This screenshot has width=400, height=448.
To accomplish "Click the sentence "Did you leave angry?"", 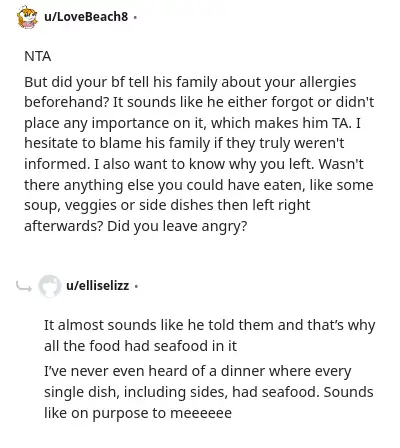I will click(177, 226).
